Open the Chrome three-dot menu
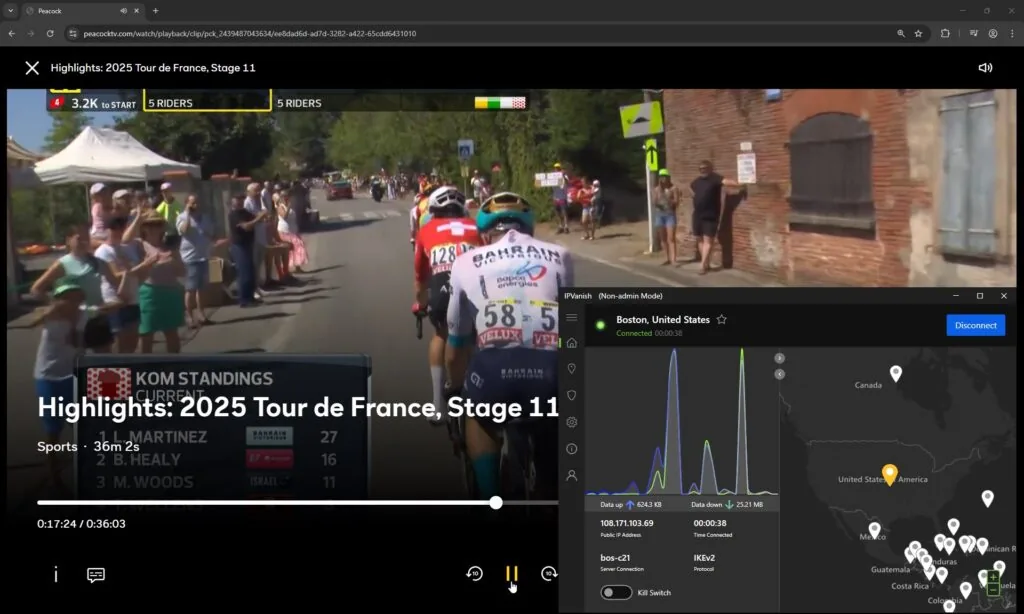This screenshot has height=614, width=1024. click(x=1012, y=33)
